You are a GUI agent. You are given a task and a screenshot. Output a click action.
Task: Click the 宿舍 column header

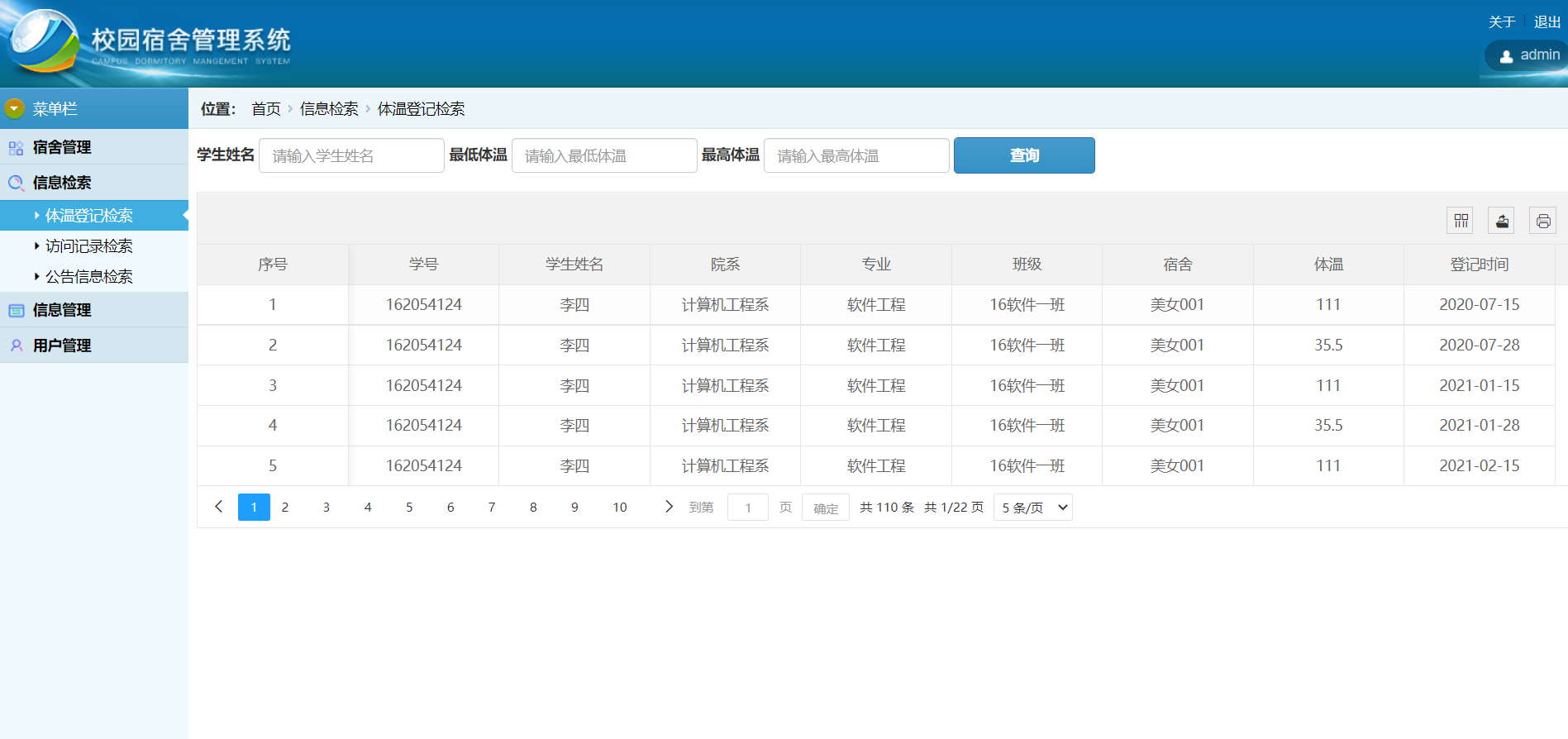click(x=1178, y=265)
